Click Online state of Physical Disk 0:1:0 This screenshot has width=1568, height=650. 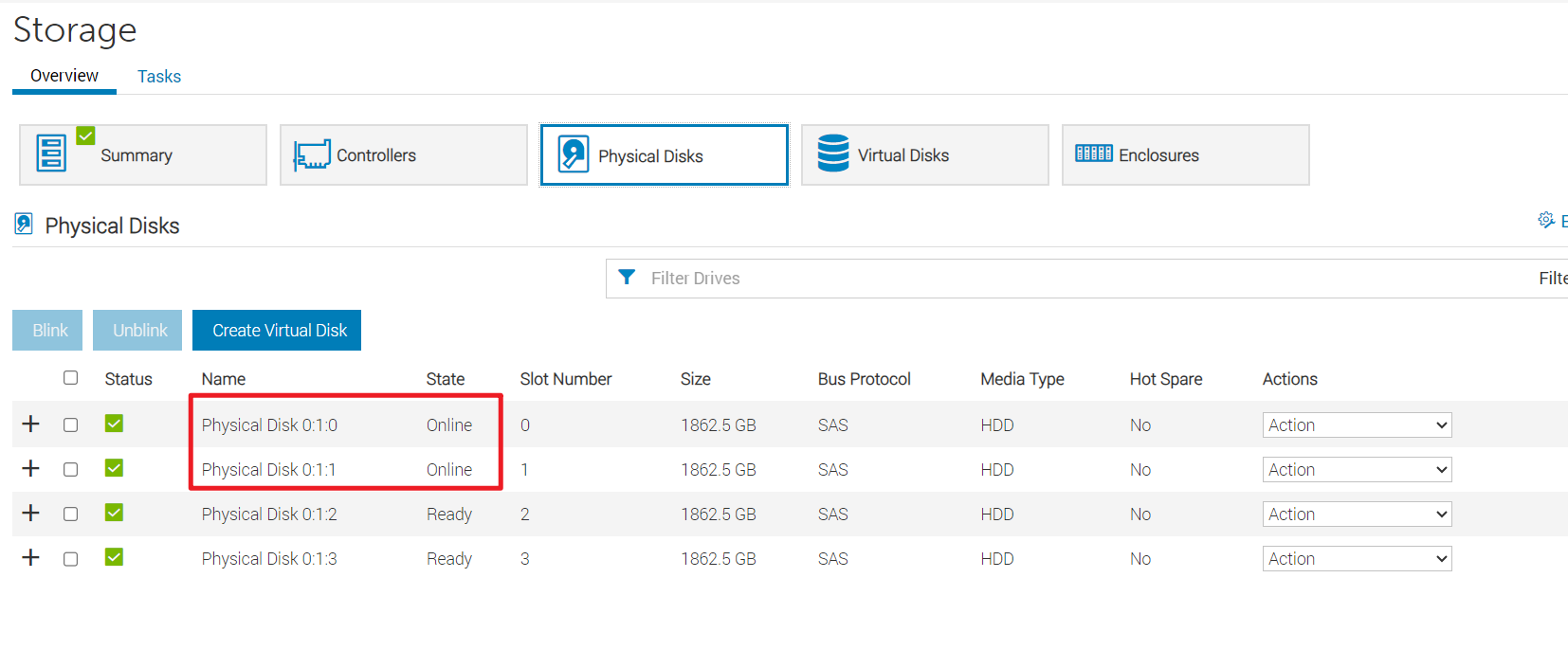pyautogui.click(x=449, y=425)
